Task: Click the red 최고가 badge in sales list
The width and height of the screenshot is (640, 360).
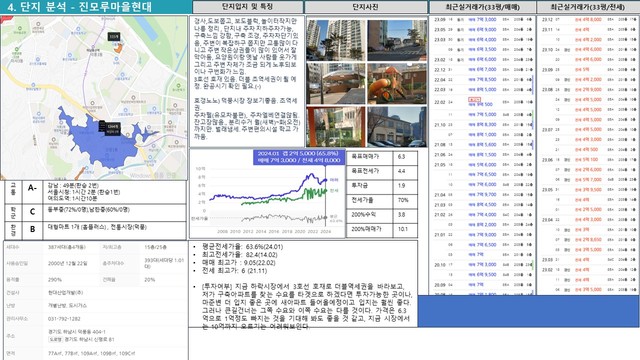Action: pyautogui.click(x=474, y=99)
